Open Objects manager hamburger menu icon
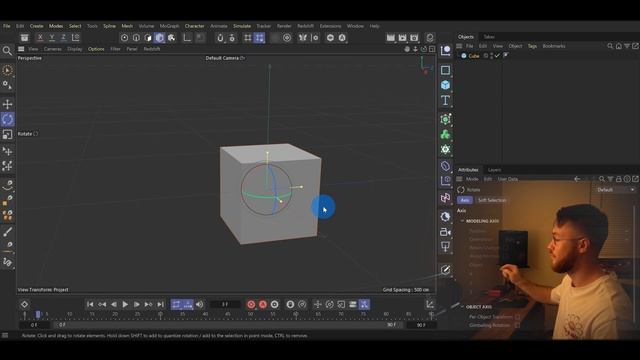 (459, 46)
